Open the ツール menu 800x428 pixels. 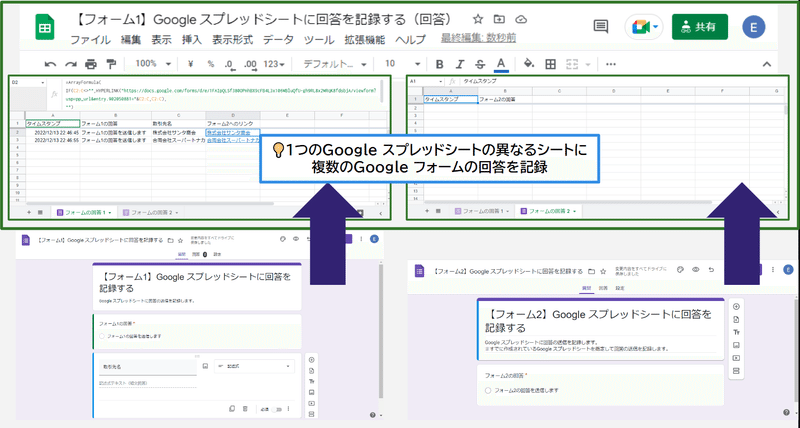pyautogui.click(x=319, y=40)
